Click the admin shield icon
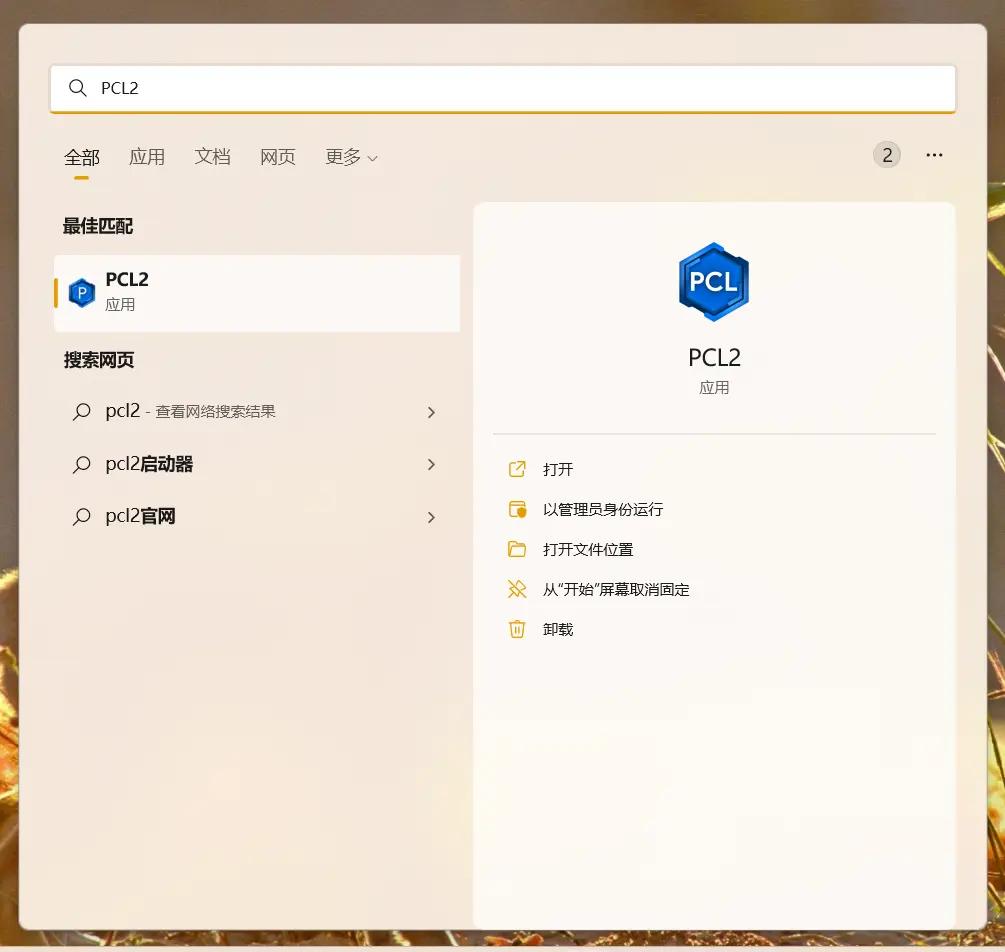The width and height of the screenshot is (1005, 952). click(x=517, y=510)
